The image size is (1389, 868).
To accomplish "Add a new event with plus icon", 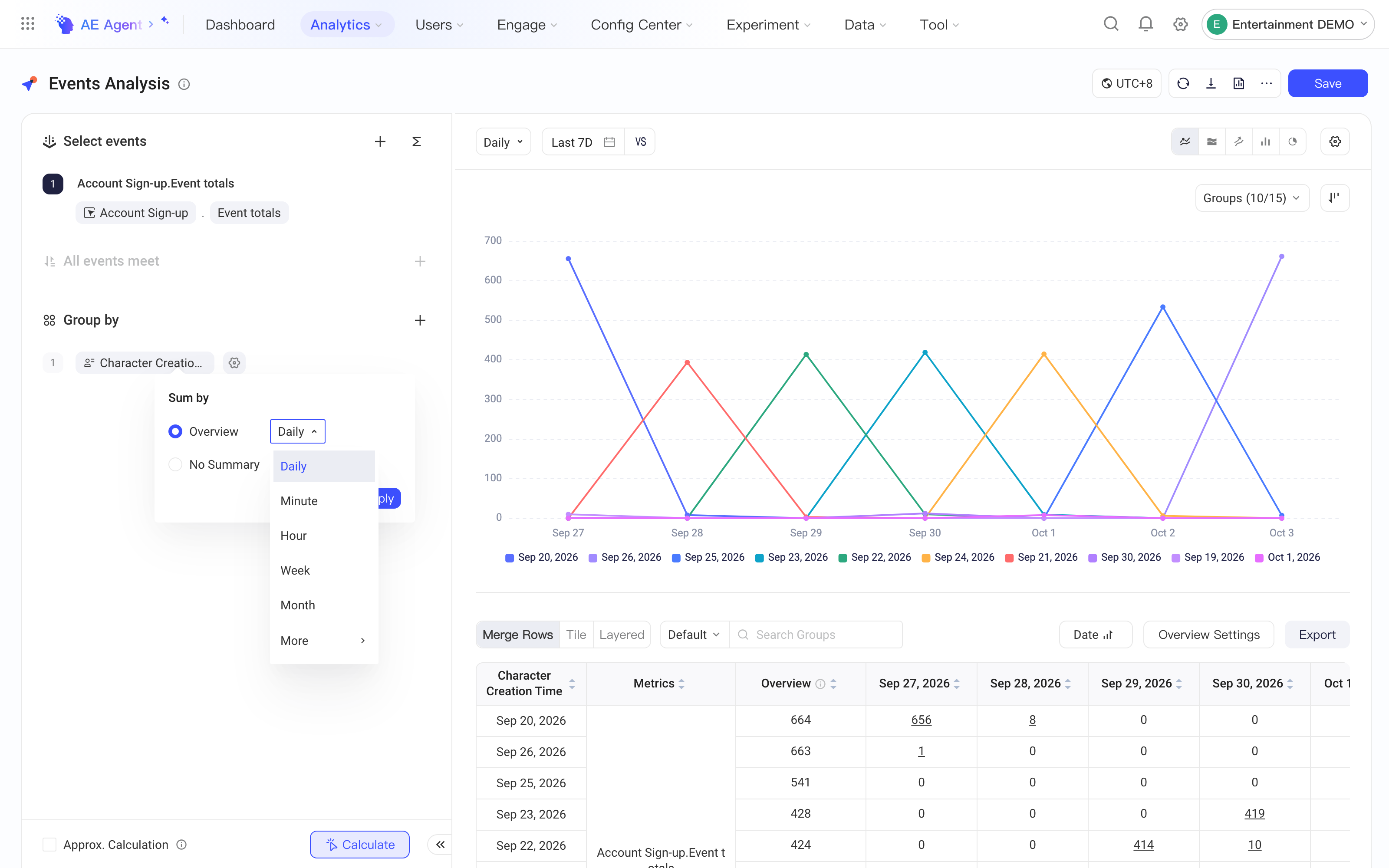I will click(380, 141).
